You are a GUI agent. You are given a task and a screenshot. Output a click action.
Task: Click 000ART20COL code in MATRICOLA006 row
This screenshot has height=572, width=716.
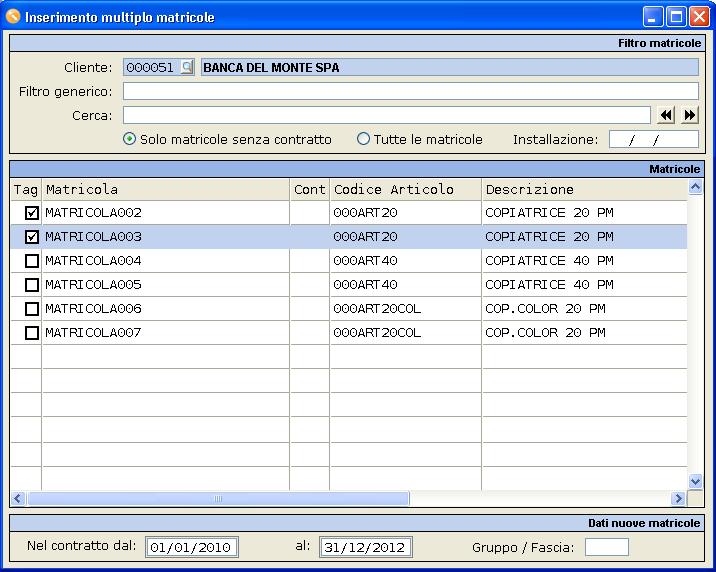click(x=377, y=309)
